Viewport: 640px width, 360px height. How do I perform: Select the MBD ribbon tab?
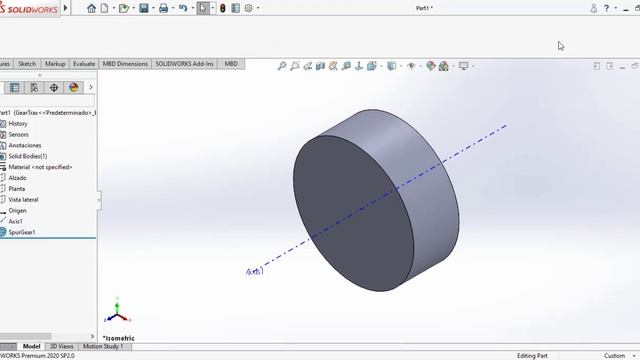click(x=231, y=64)
